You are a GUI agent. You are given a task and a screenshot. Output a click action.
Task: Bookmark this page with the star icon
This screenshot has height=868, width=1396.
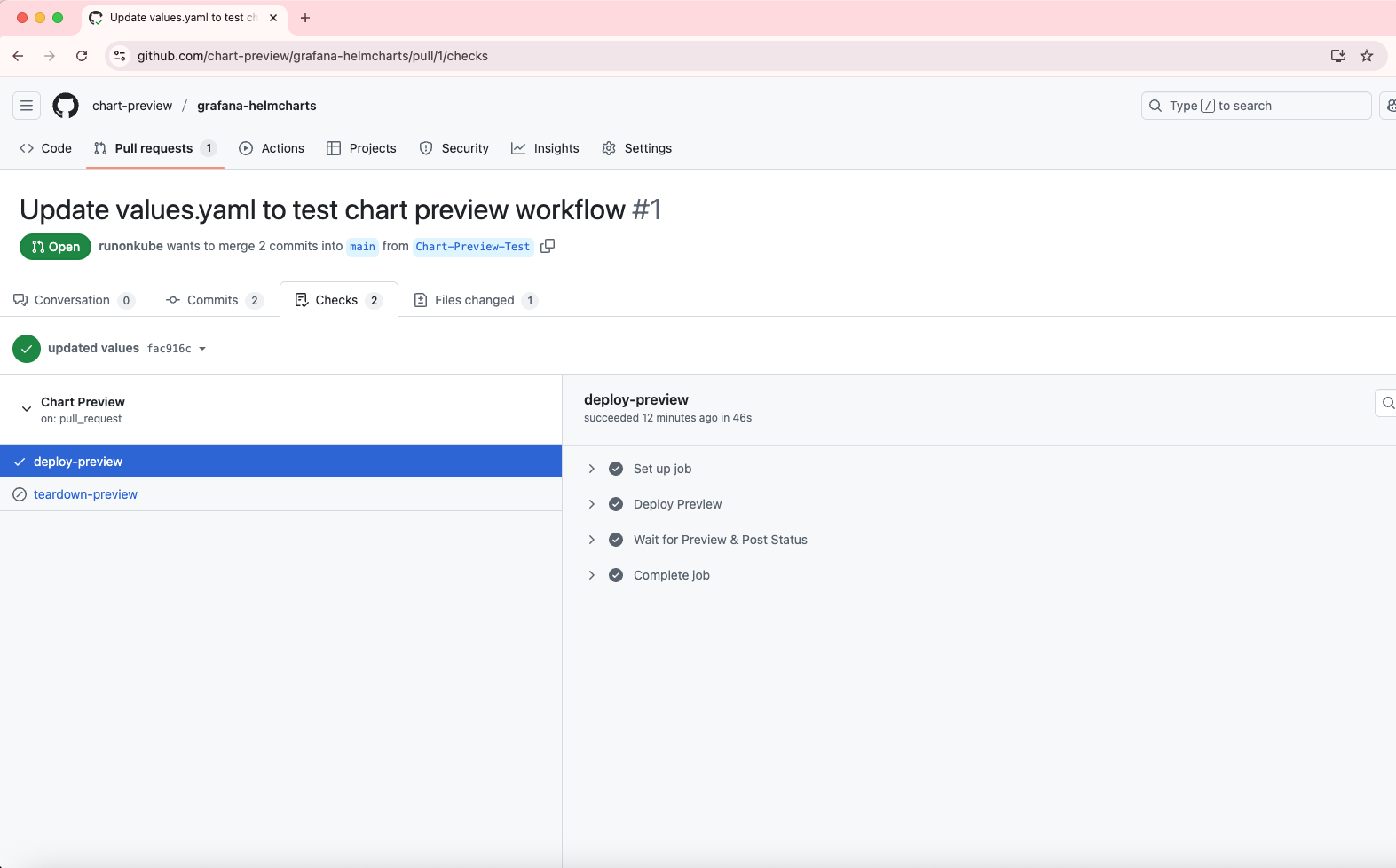[1367, 56]
